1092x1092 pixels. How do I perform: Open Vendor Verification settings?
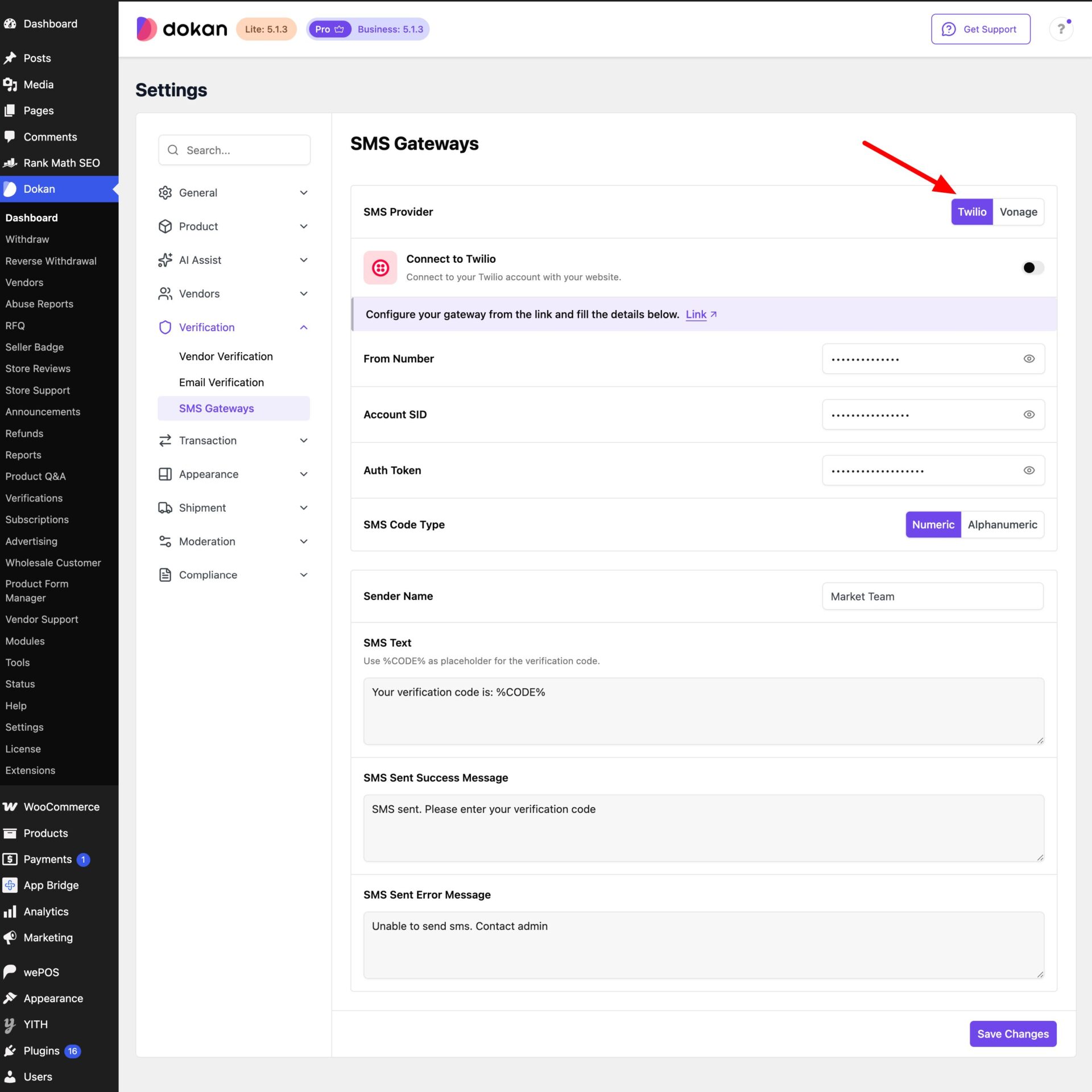(226, 356)
